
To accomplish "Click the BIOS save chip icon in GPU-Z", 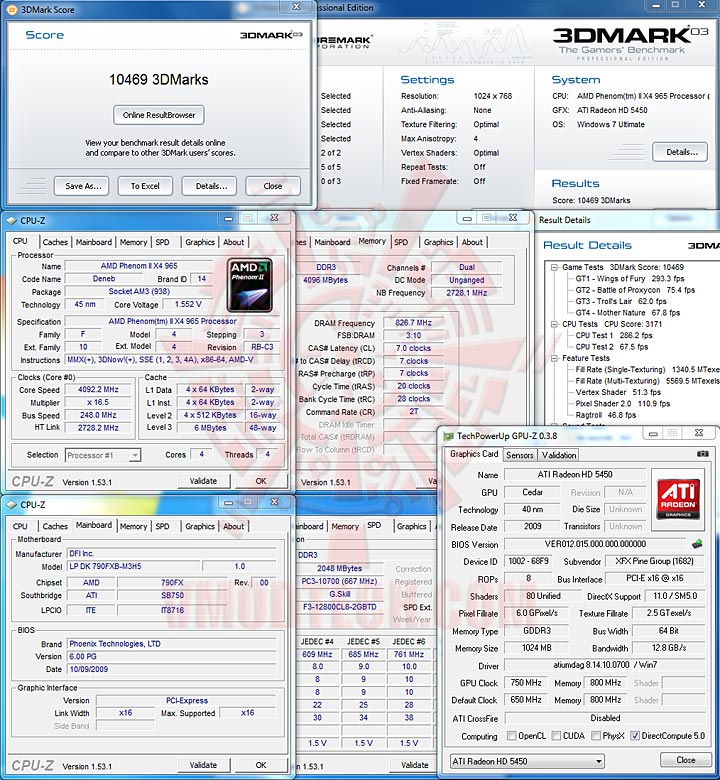I will [x=697, y=544].
